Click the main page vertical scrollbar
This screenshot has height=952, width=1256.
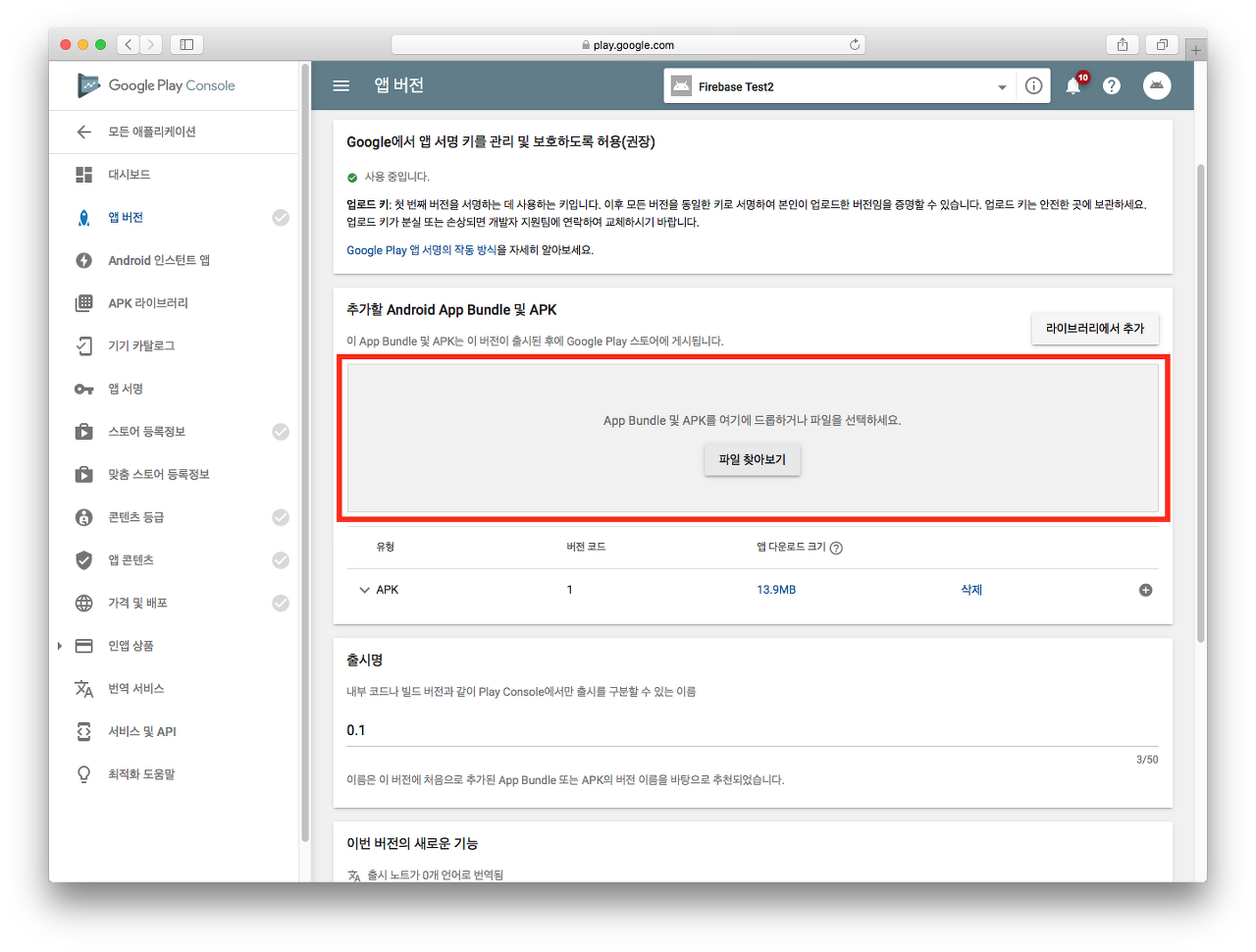[1200, 402]
